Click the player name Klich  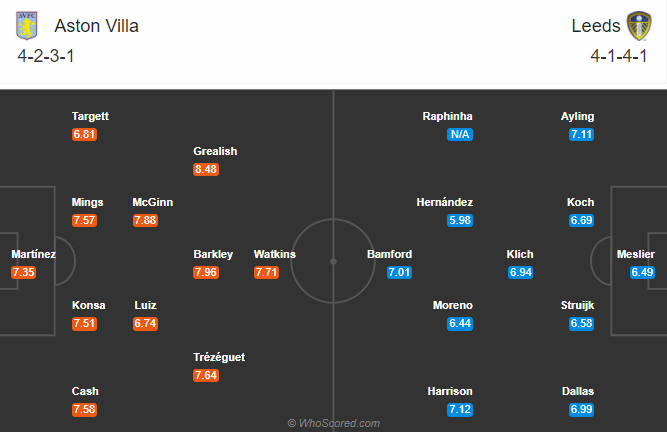(x=520, y=254)
